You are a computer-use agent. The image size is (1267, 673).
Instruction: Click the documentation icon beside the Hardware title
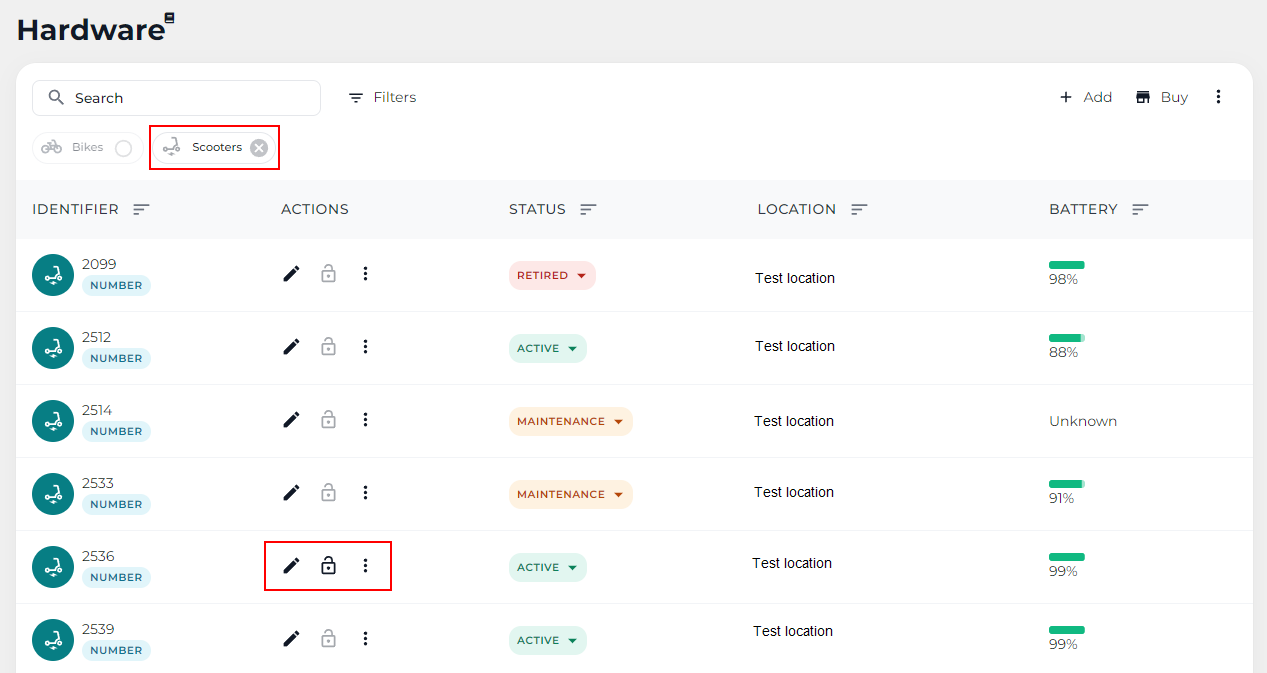[170, 18]
